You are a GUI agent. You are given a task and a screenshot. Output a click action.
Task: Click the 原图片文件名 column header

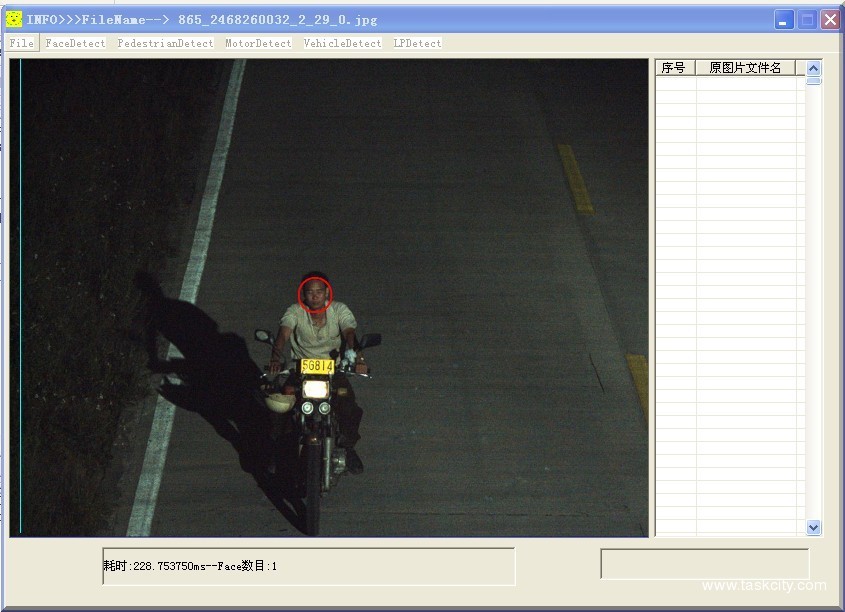[745, 68]
